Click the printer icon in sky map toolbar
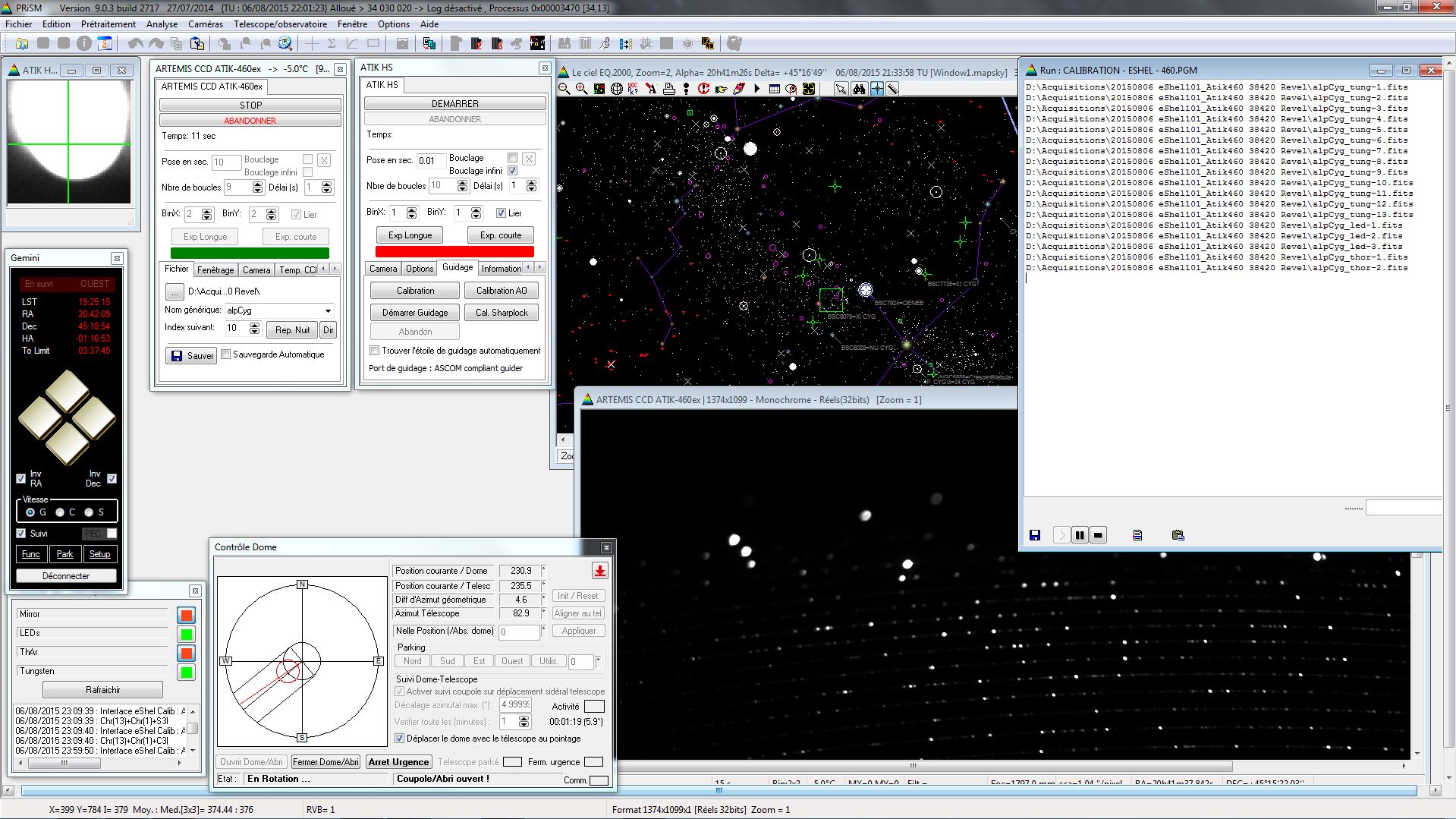The width and height of the screenshot is (1456, 819). (668, 89)
